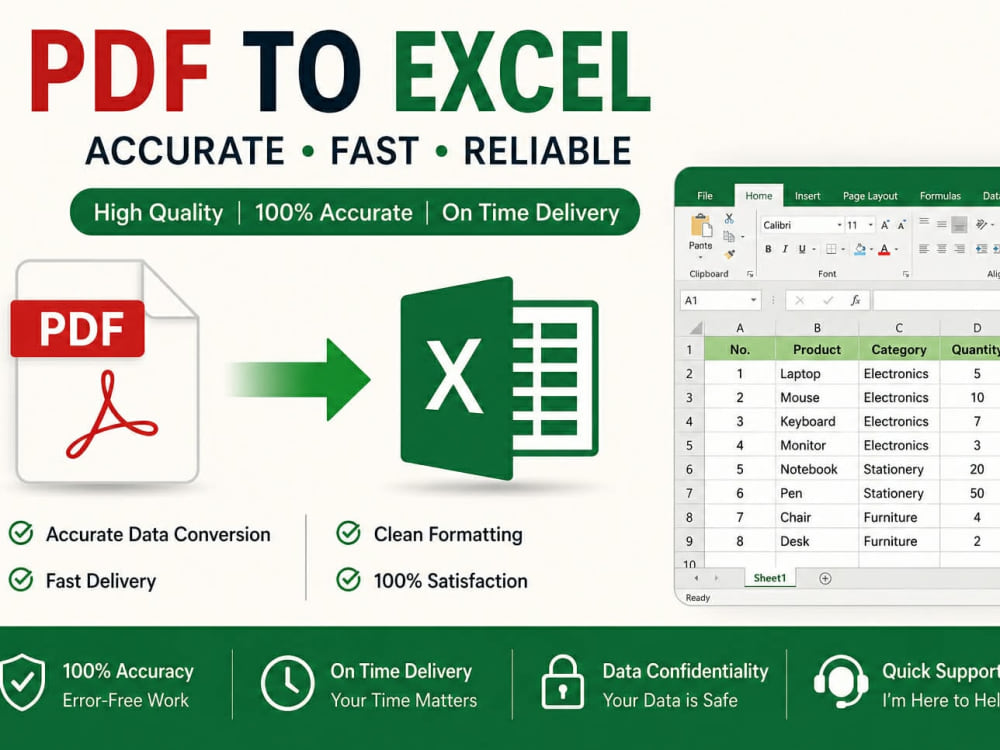Click the Cut scissors icon
The width and height of the screenshot is (1000, 750).
(729, 219)
